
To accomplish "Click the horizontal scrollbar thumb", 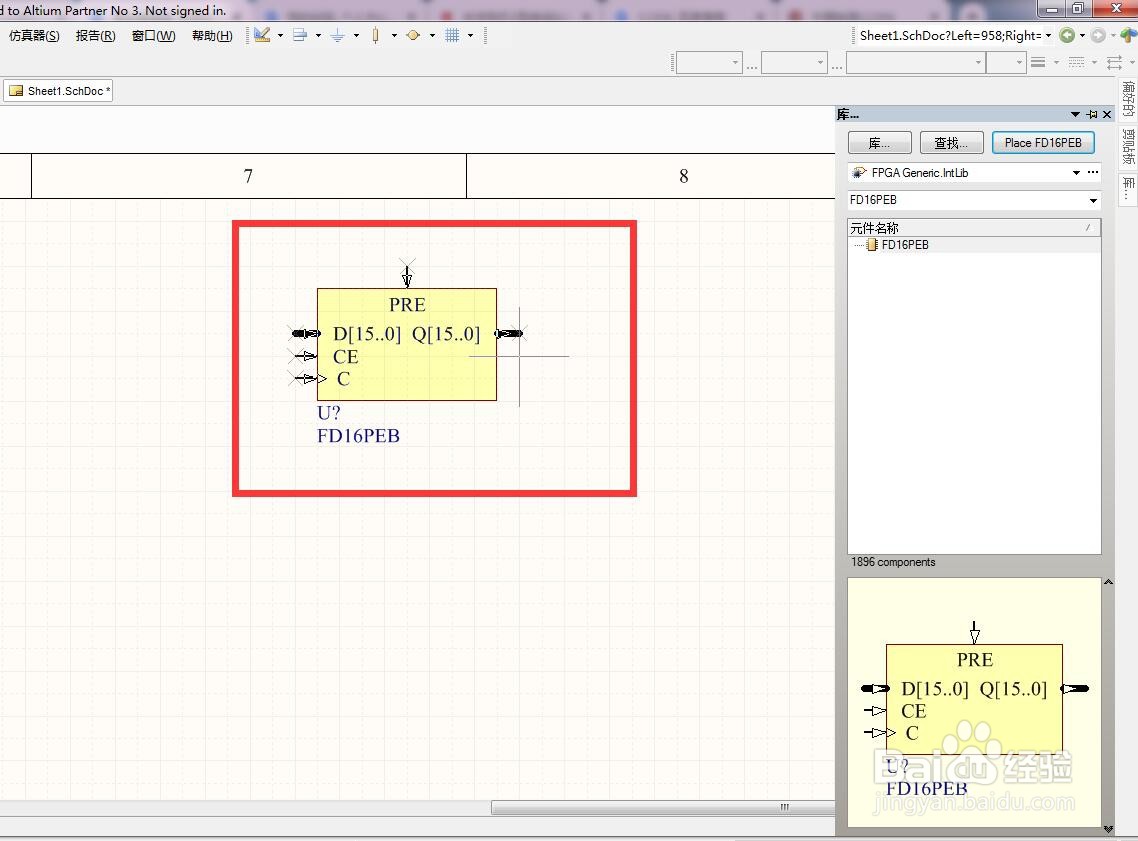I will [662, 808].
